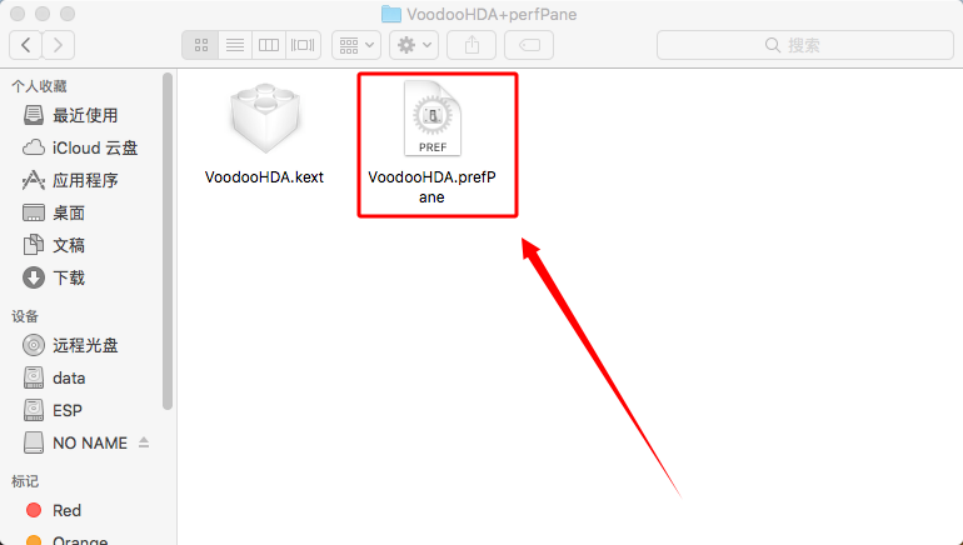
Task: Switch to Cover Flow view
Action: tap(303, 45)
